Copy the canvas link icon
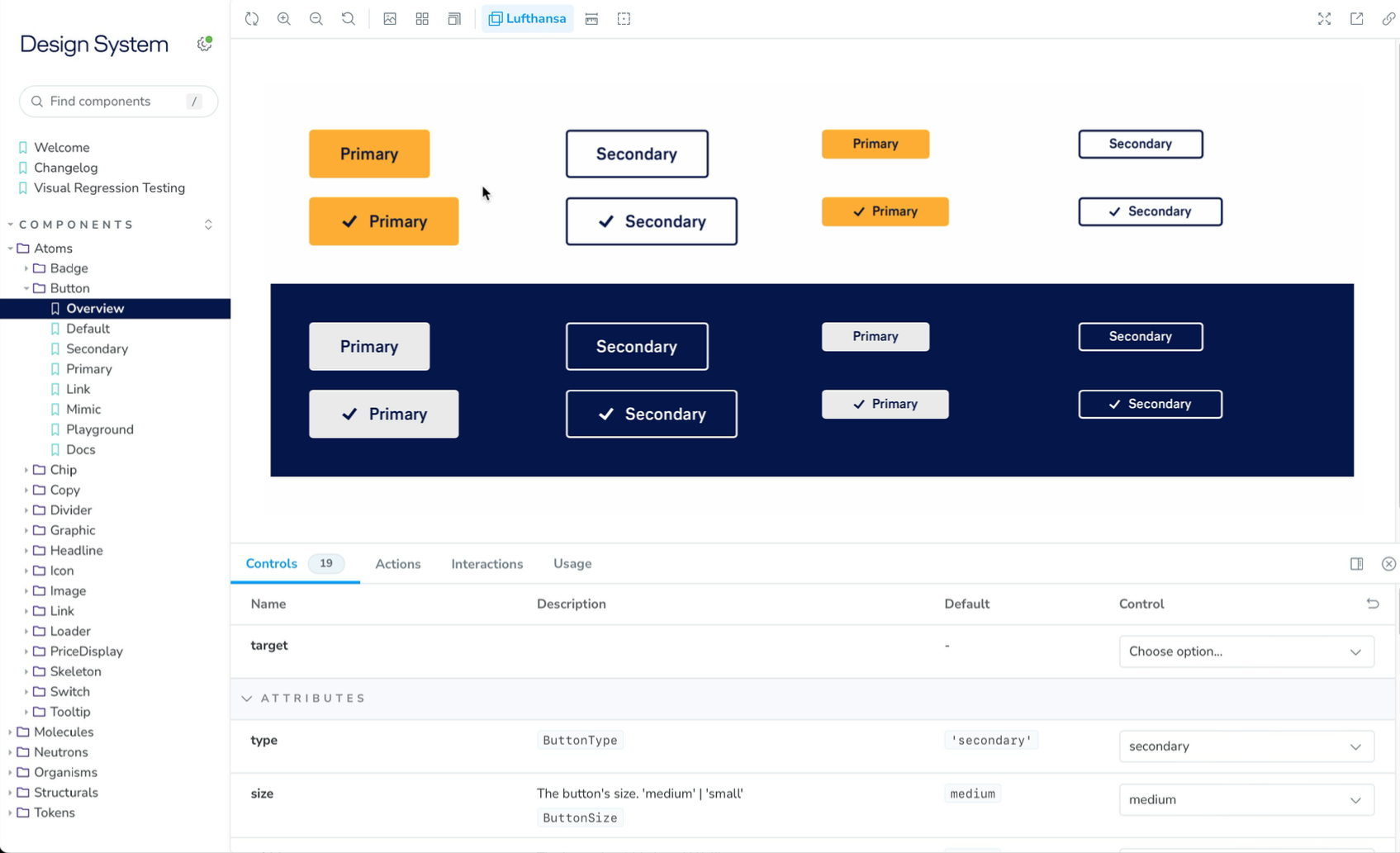This screenshot has width=1400, height=853. tap(1388, 19)
